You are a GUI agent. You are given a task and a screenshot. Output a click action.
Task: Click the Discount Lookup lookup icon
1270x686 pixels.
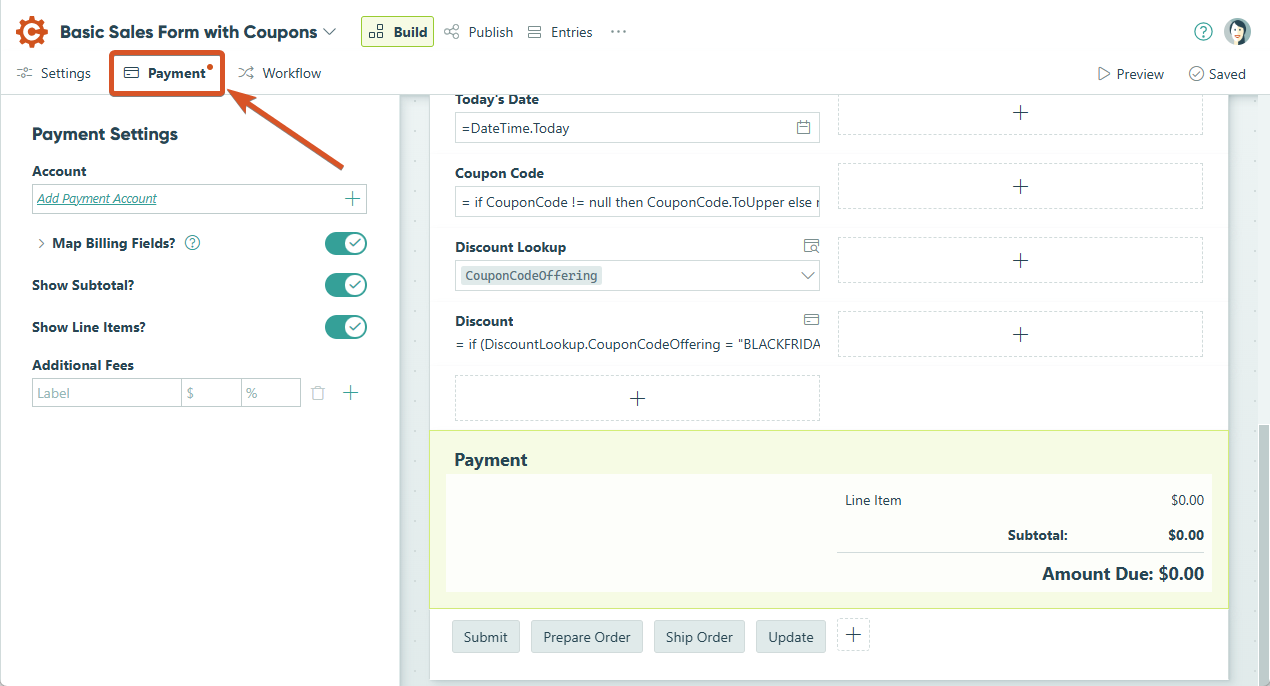coord(811,246)
